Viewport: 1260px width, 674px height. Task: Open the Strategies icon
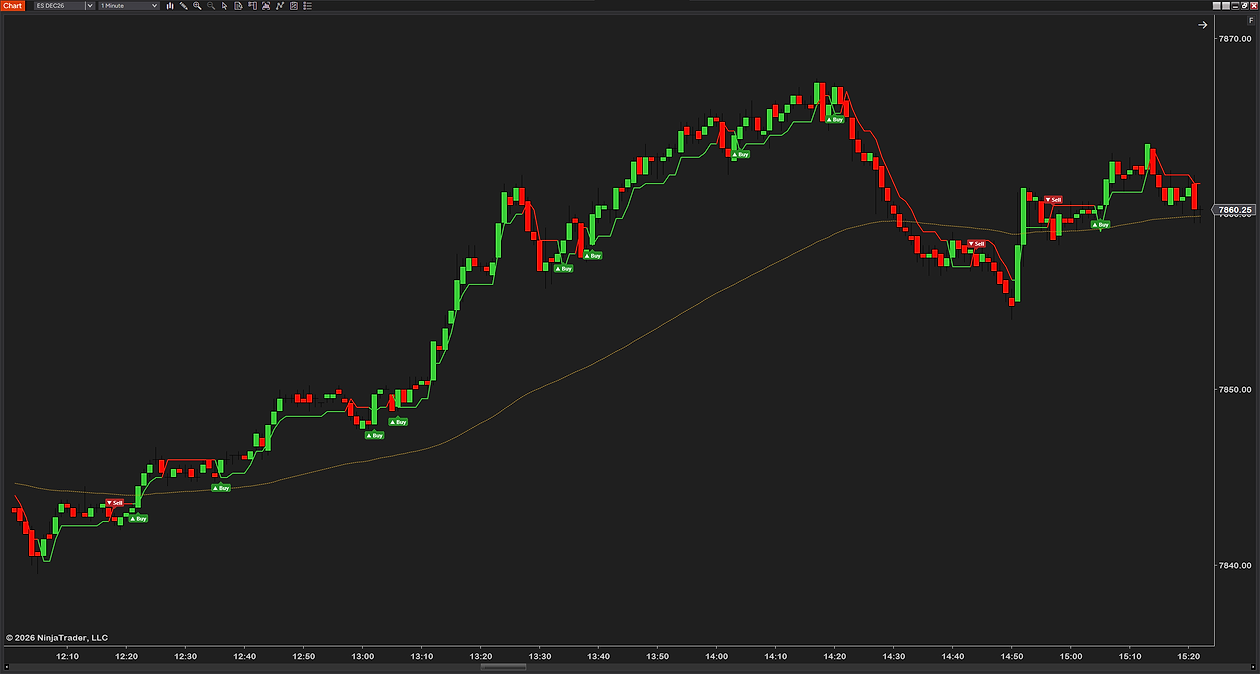pos(294,5)
